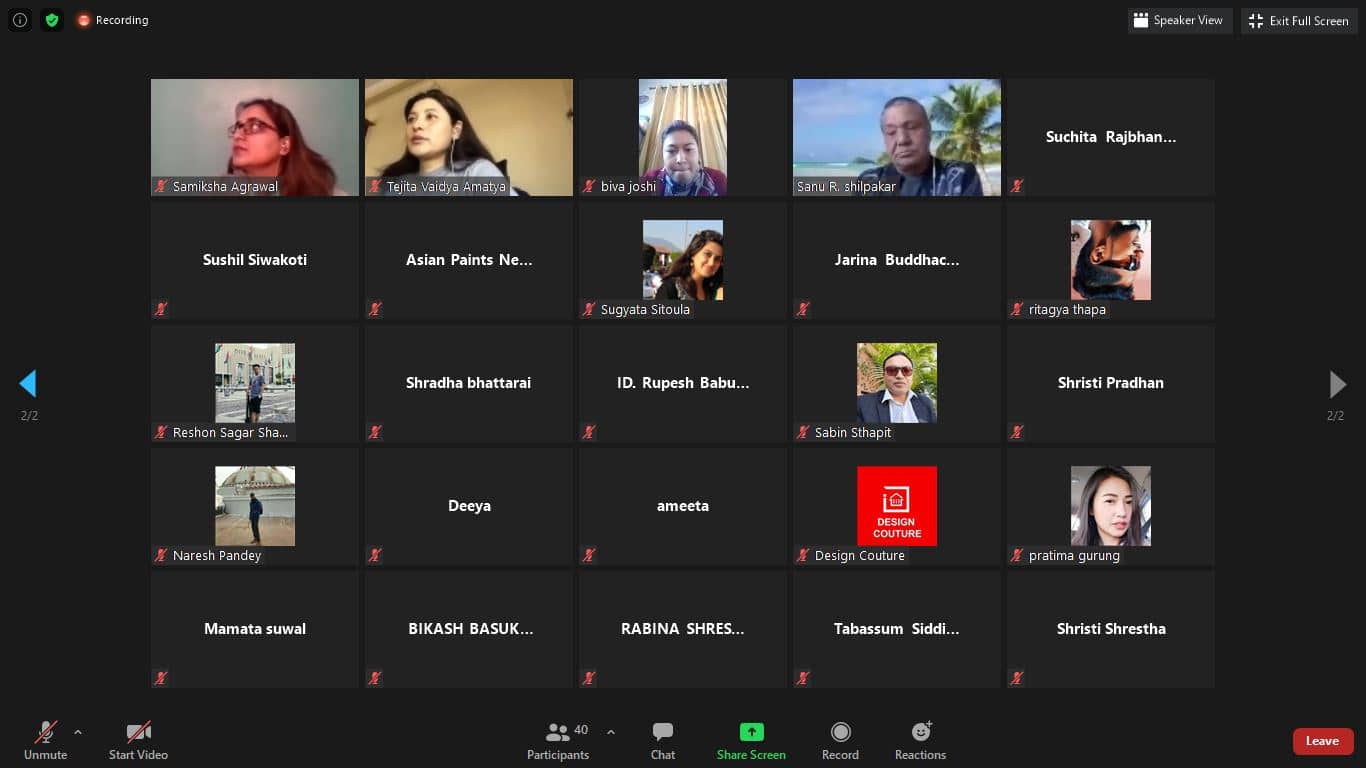The width and height of the screenshot is (1366, 768).
Task: Select Reshon Sagar's profile picture
Action: (x=255, y=383)
